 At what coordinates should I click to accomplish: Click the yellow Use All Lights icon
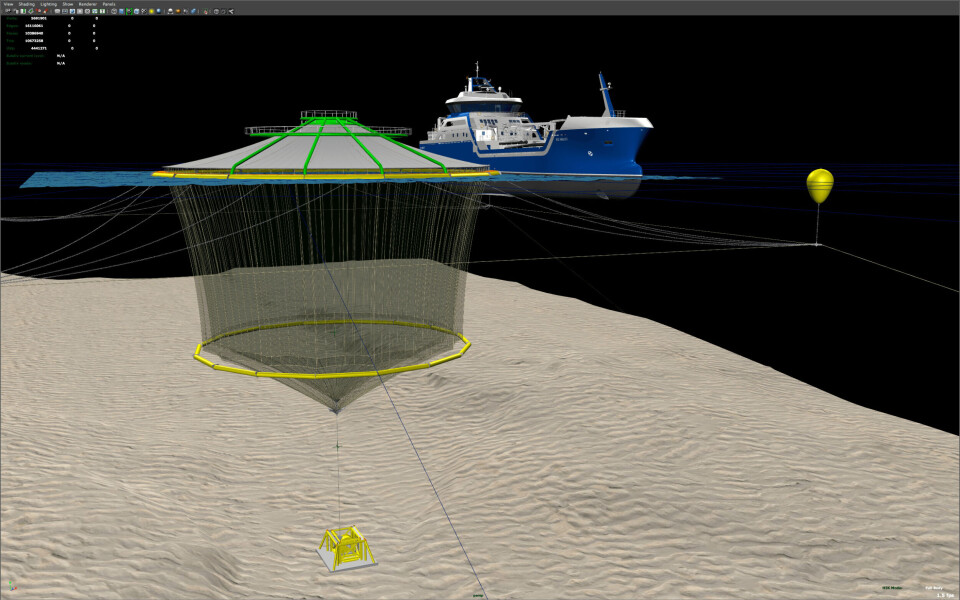tap(151, 11)
